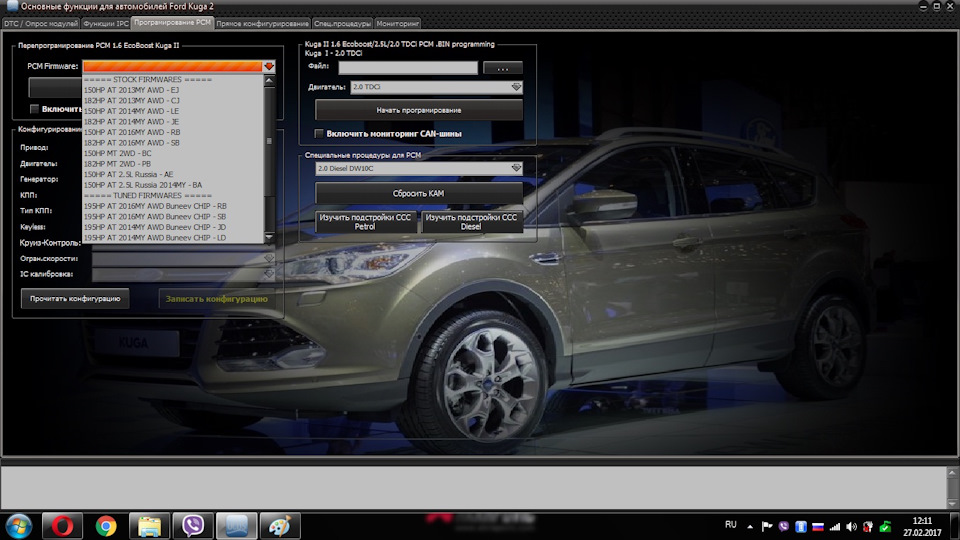Click the firmware list scrollbar thumb

pos(269,141)
